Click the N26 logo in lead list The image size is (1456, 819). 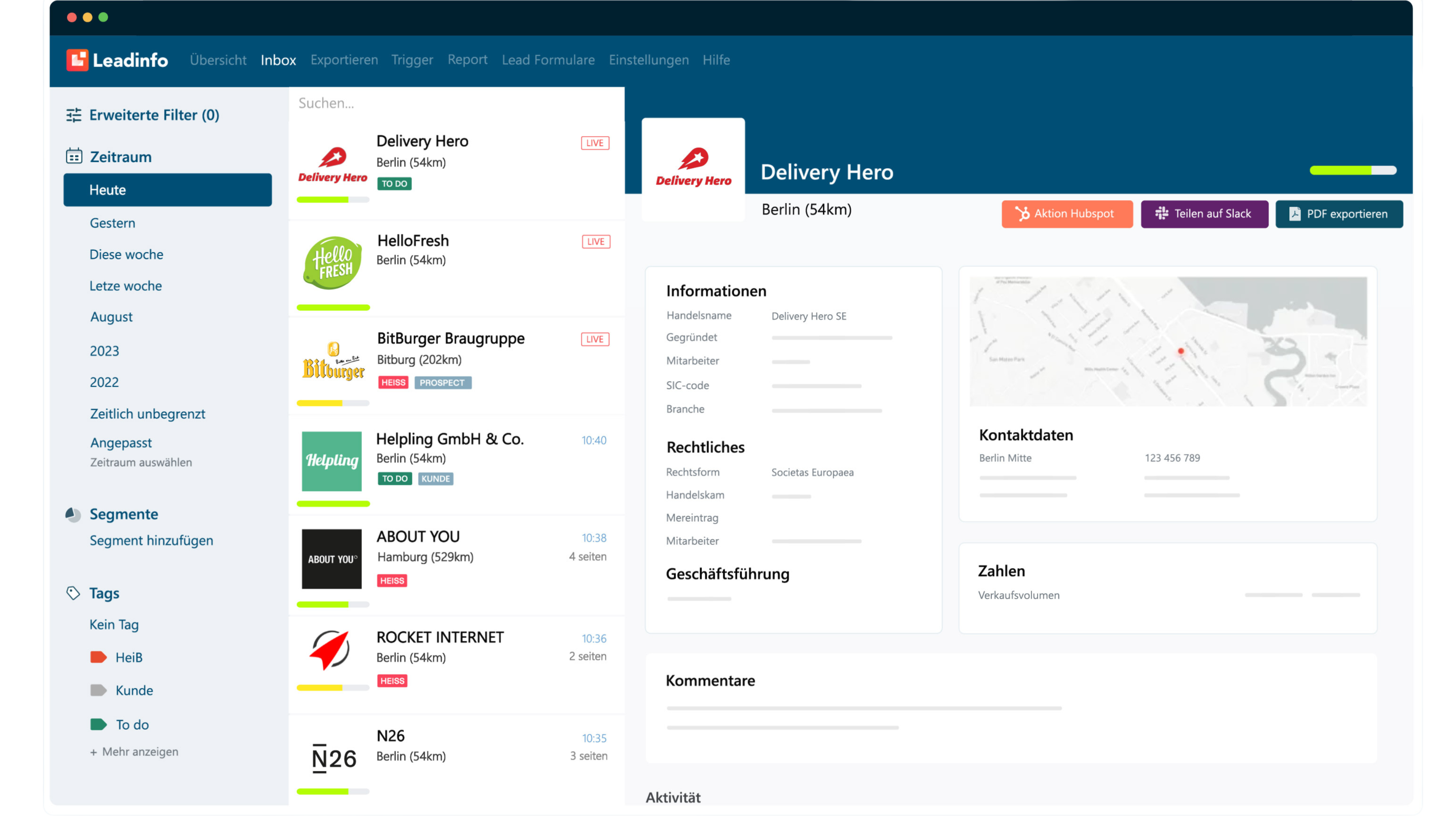point(334,758)
